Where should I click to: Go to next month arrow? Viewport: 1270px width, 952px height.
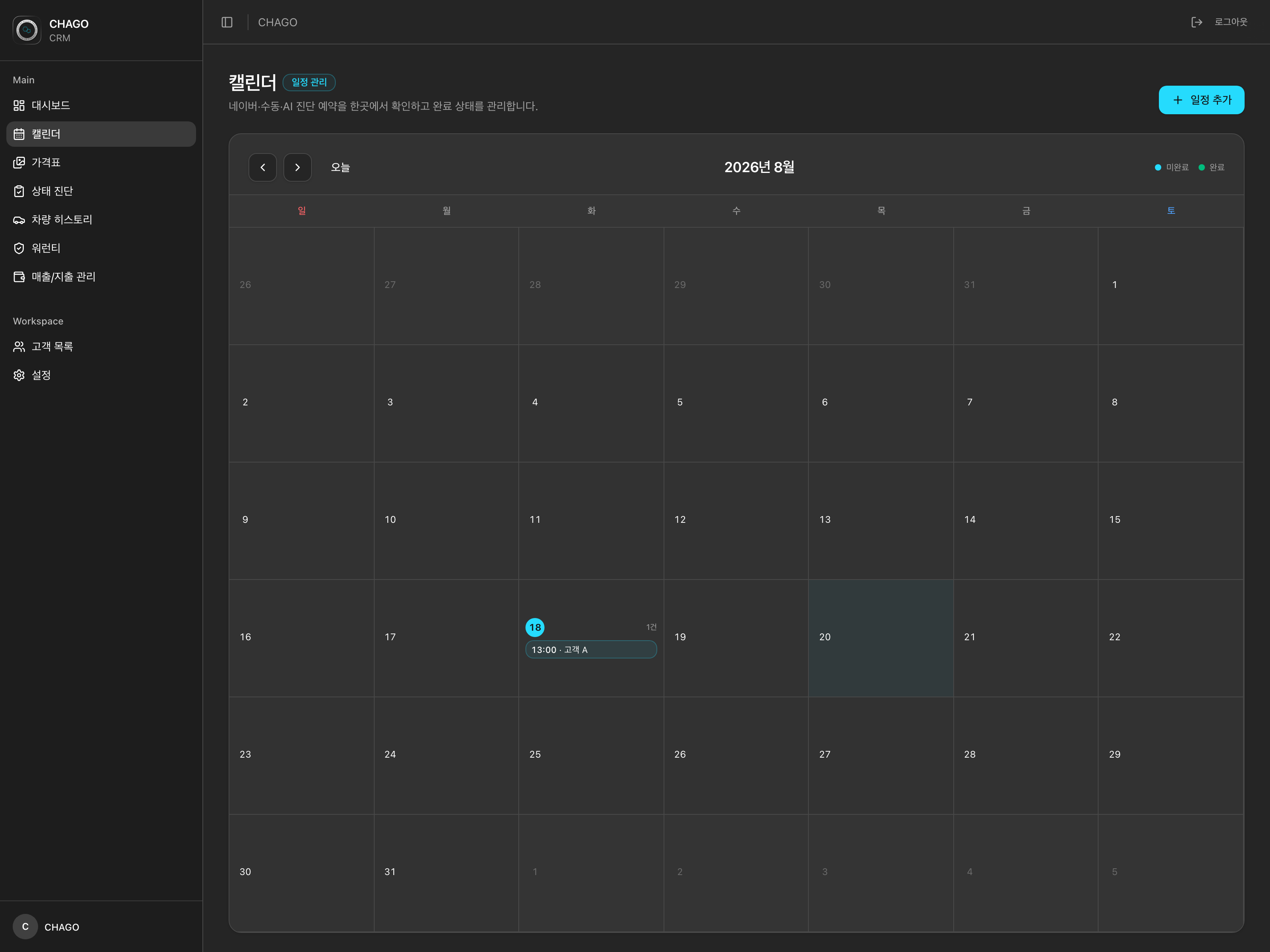click(297, 167)
